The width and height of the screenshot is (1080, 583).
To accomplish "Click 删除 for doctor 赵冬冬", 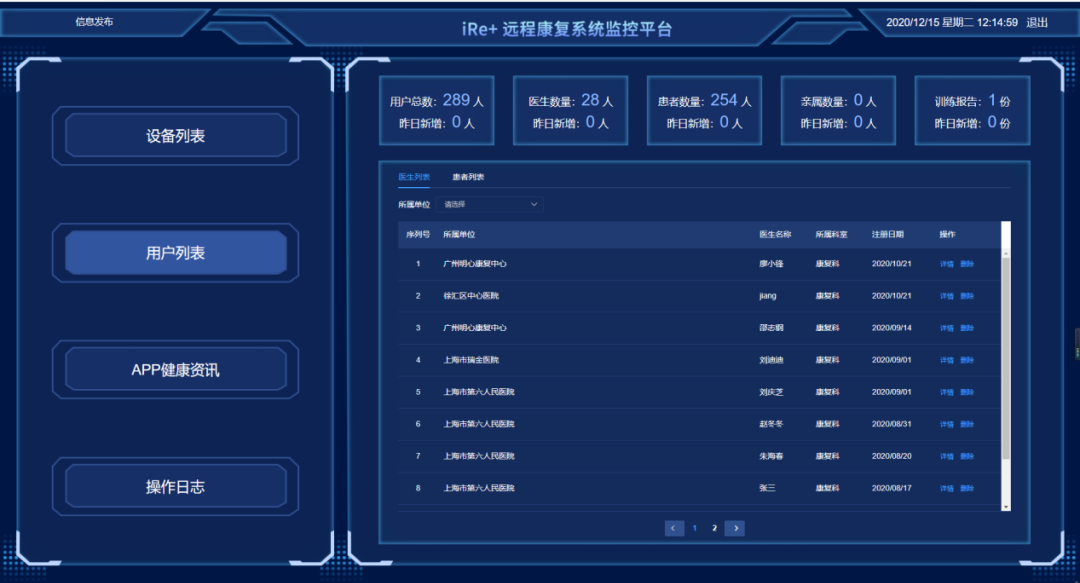I will pos(967,424).
